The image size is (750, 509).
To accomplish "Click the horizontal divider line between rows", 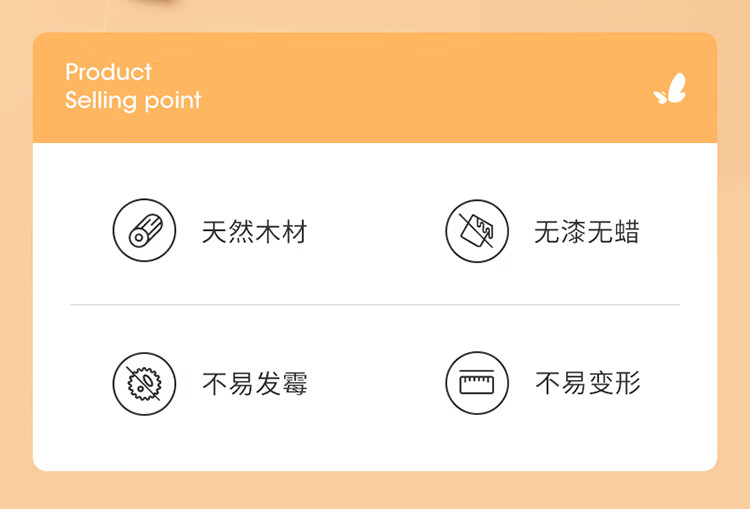I will point(375,304).
